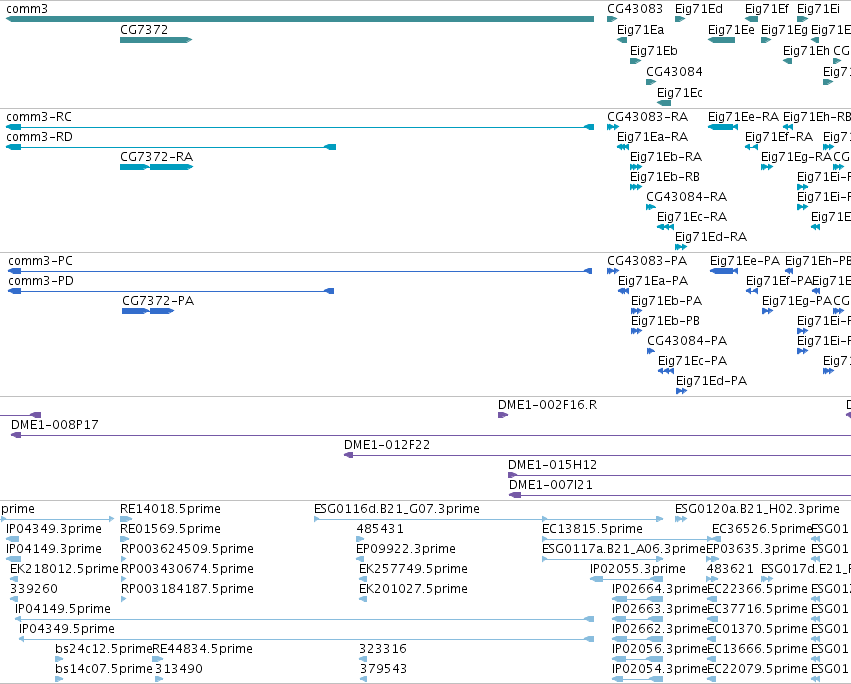Select the DME1-002F16.R clone label
This screenshot has width=851, height=684.
point(547,405)
